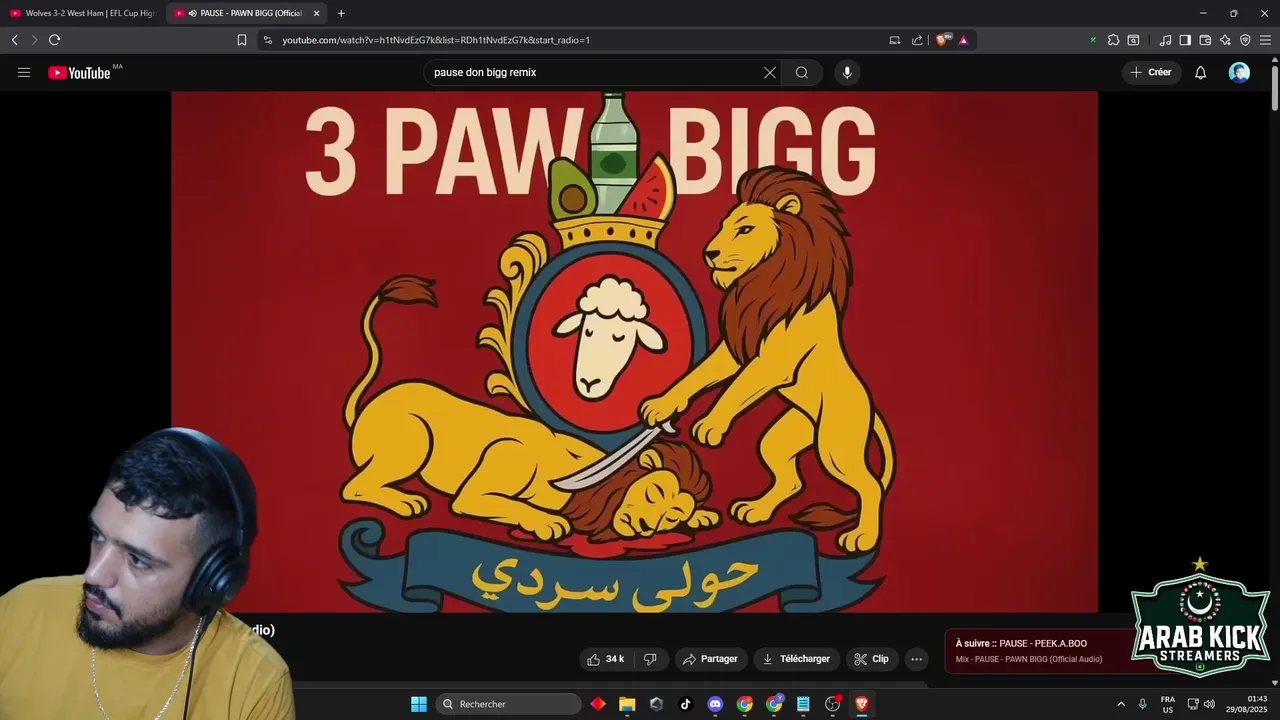
Task: Open Discord from the taskbar
Action: 715,704
